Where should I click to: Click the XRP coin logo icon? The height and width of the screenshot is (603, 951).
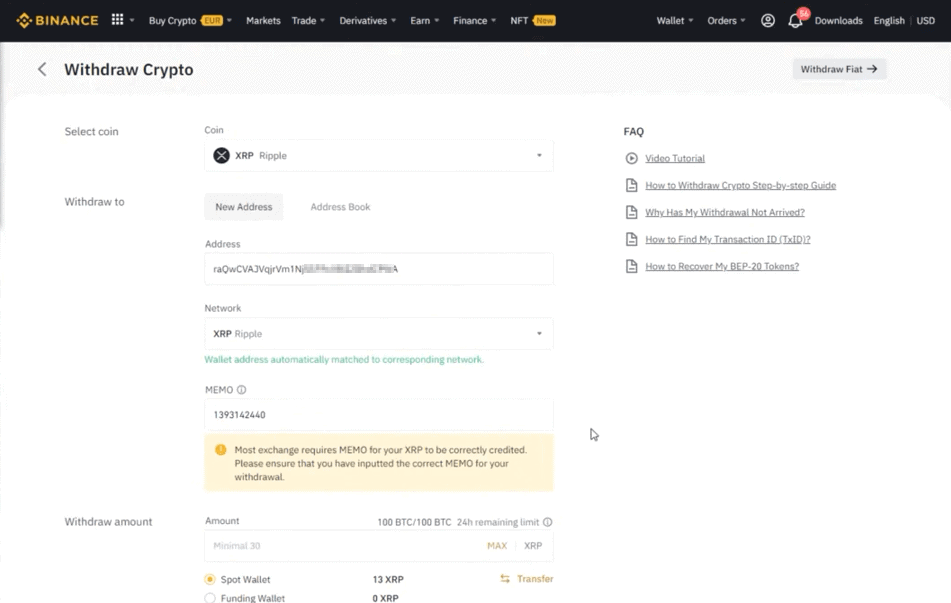pyautogui.click(x=221, y=155)
